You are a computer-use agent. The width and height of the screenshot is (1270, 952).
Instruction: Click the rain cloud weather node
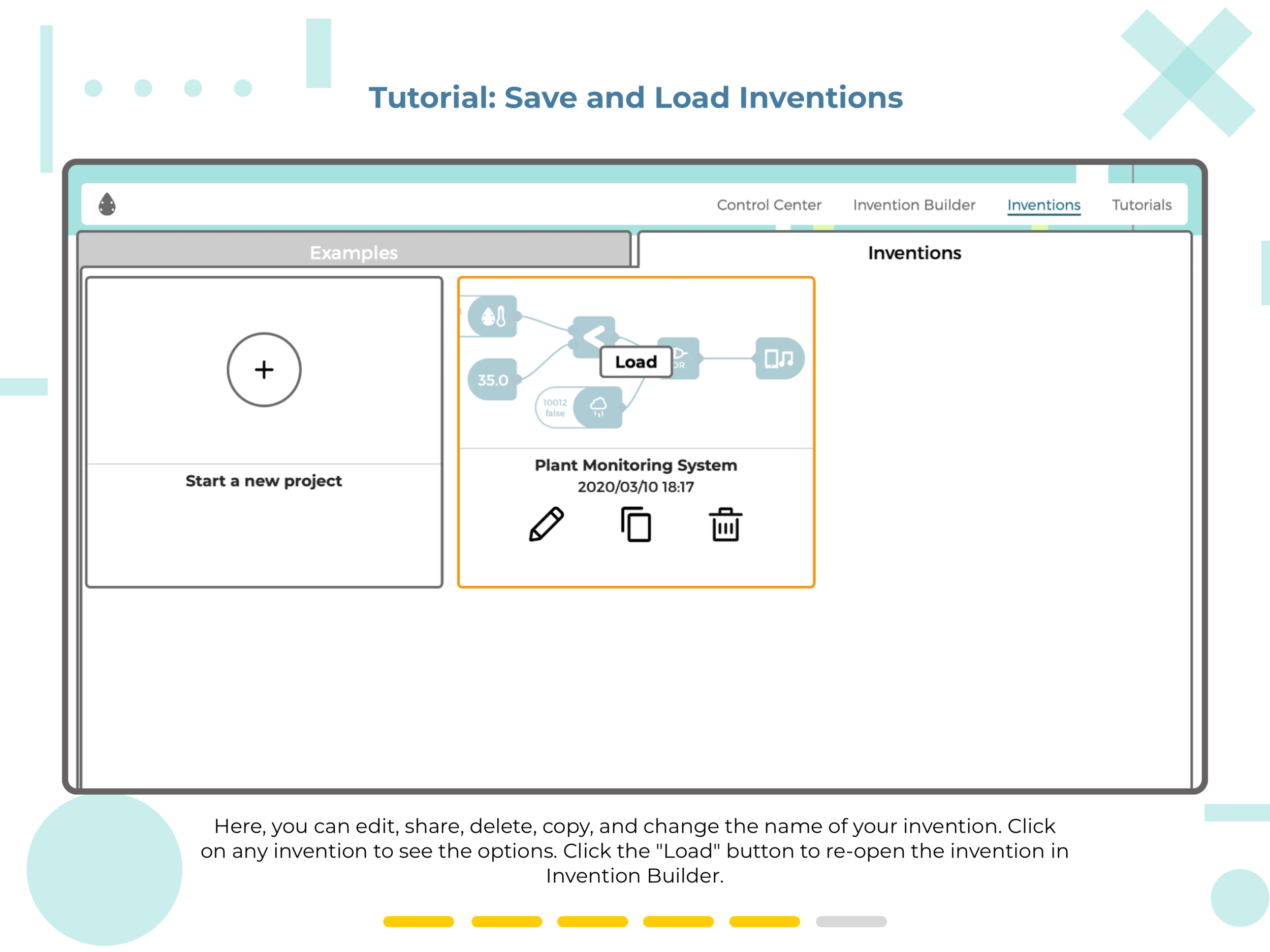tap(598, 407)
